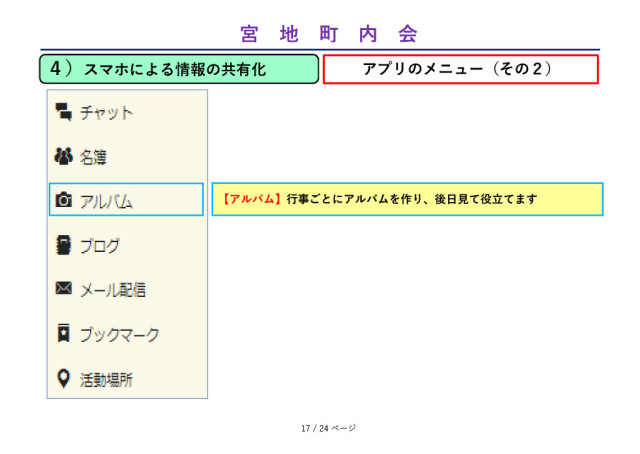This screenshot has height=454, width=640.
Task: Click the notebook icon beside ブログ
Action: coord(64,245)
